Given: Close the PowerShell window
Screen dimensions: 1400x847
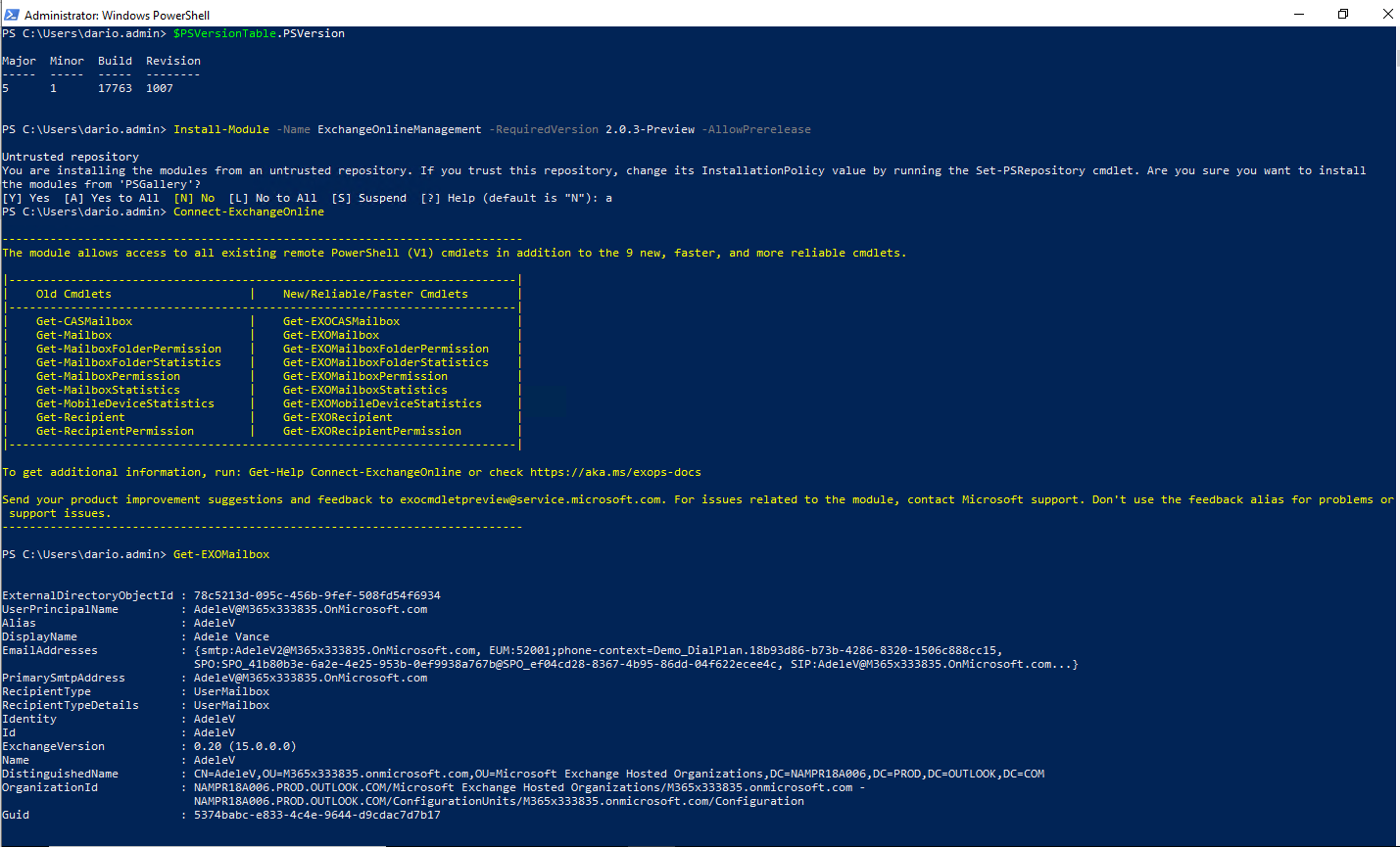Looking at the screenshot, I should pyautogui.click(x=1387, y=14).
